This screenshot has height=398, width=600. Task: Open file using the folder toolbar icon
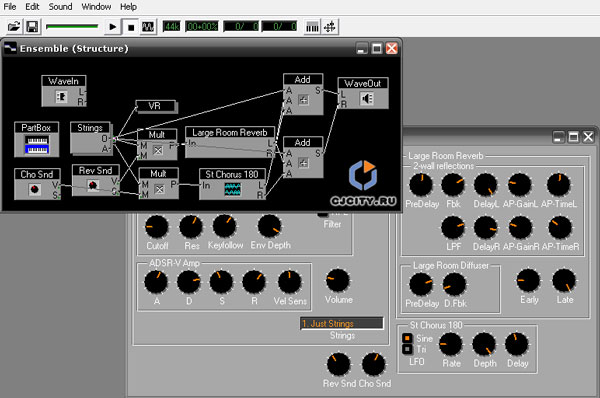click(14, 27)
